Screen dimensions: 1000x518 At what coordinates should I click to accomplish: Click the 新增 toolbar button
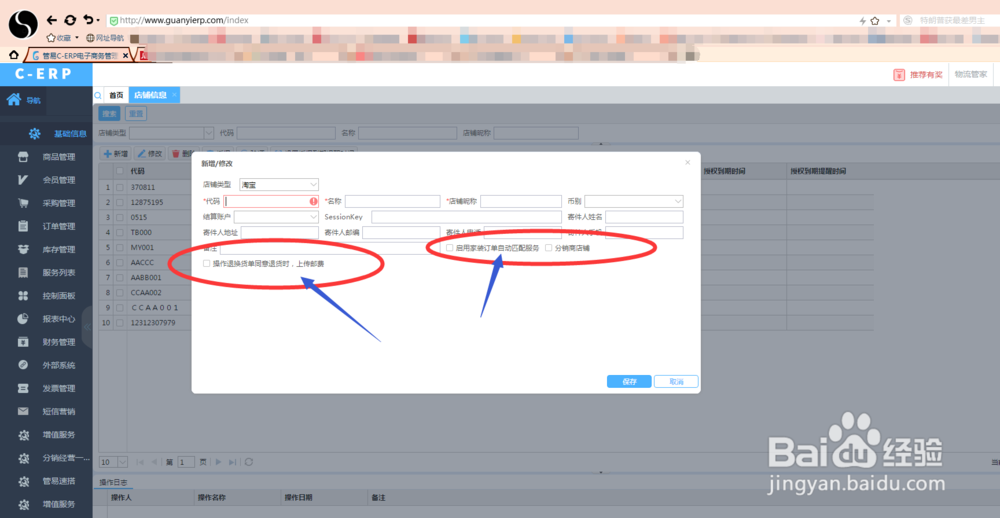point(116,154)
